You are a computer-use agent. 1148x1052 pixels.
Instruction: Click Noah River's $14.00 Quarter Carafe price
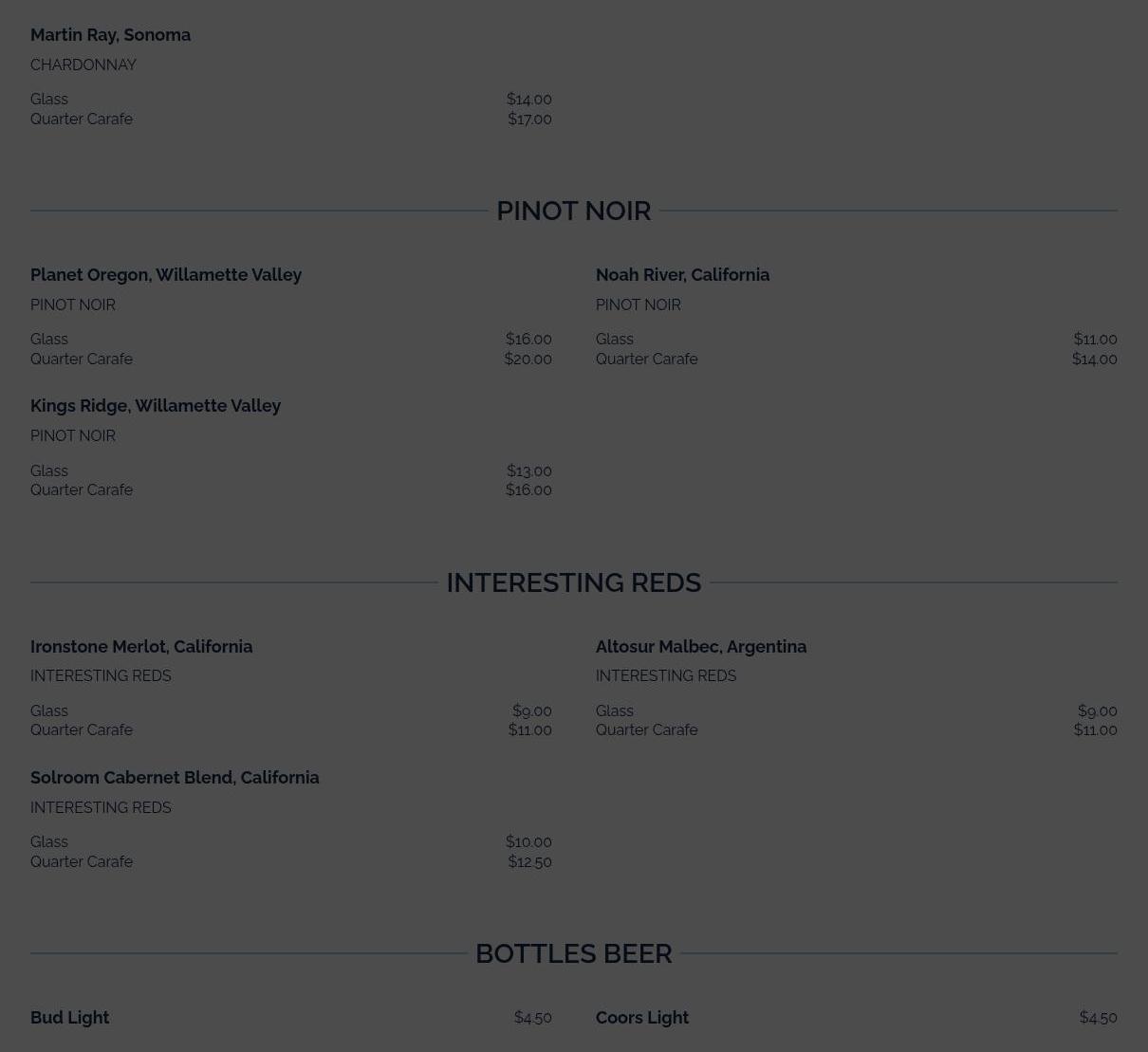coord(1094,360)
